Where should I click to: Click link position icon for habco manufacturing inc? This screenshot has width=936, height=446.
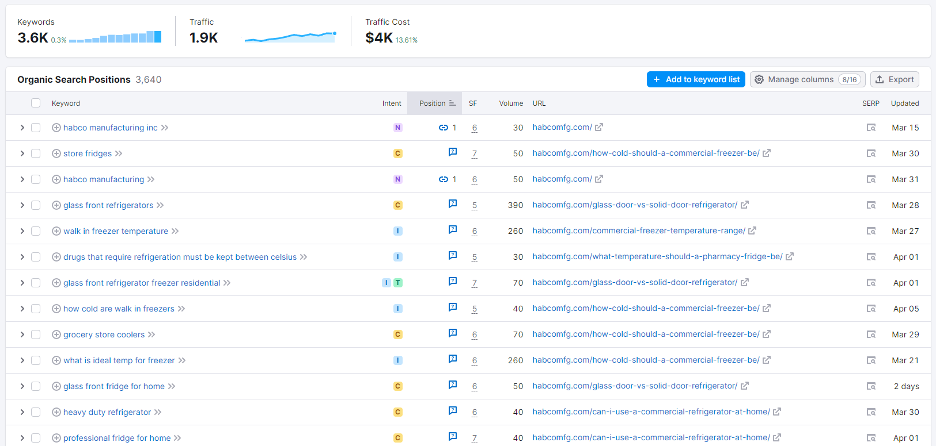point(443,127)
